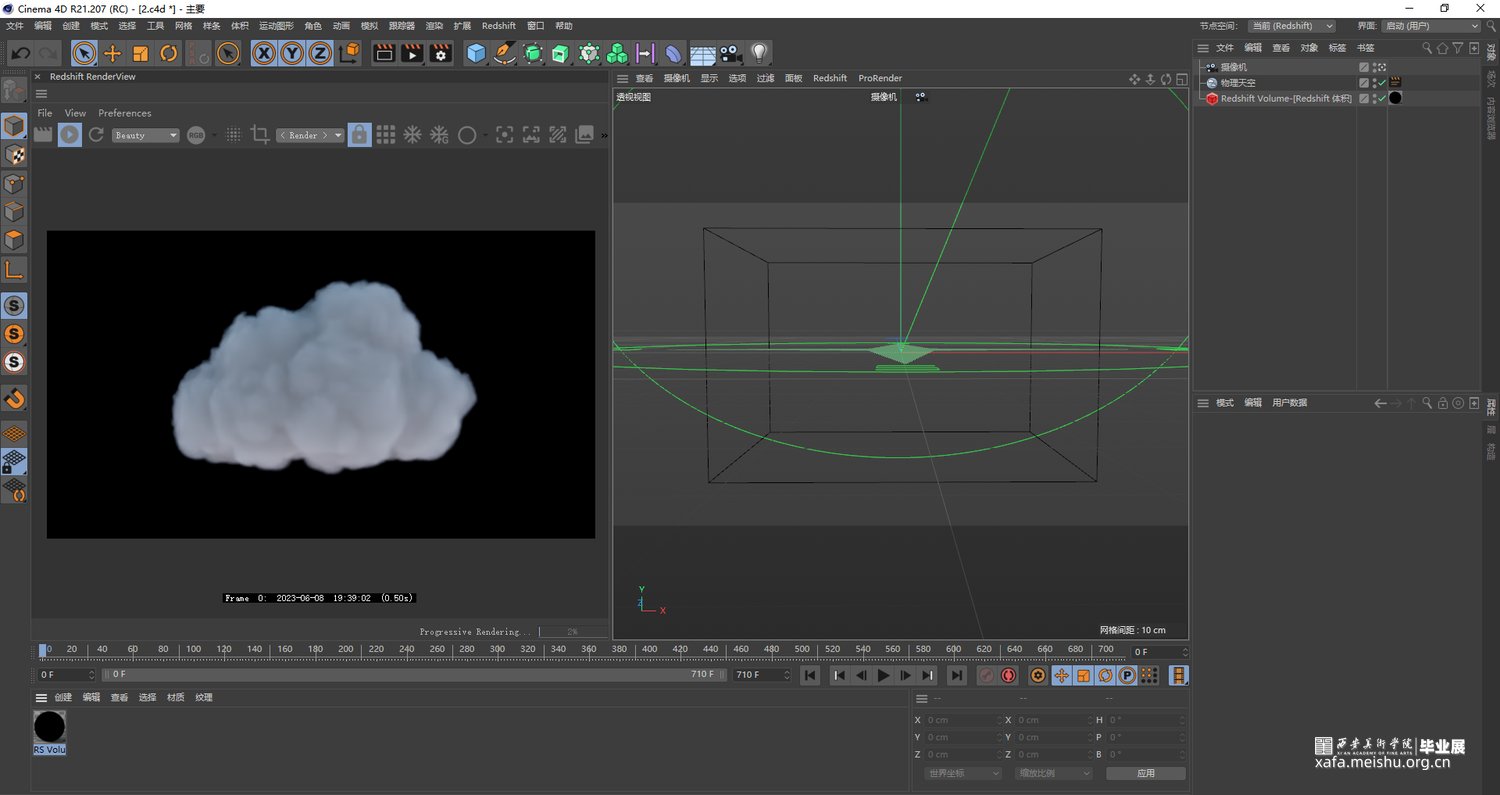This screenshot has width=1500, height=795.
Task: Click the 应用 apply button
Action: 1145,773
